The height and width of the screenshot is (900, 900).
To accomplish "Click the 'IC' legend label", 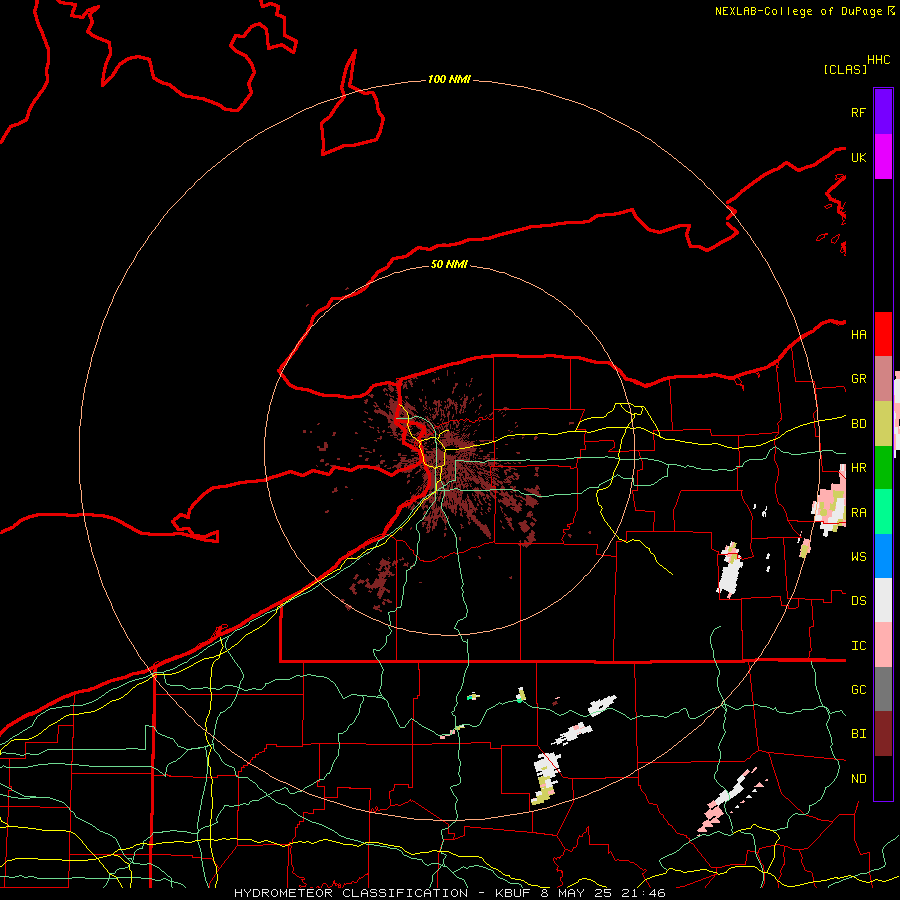I will pyautogui.click(x=858, y=646).
